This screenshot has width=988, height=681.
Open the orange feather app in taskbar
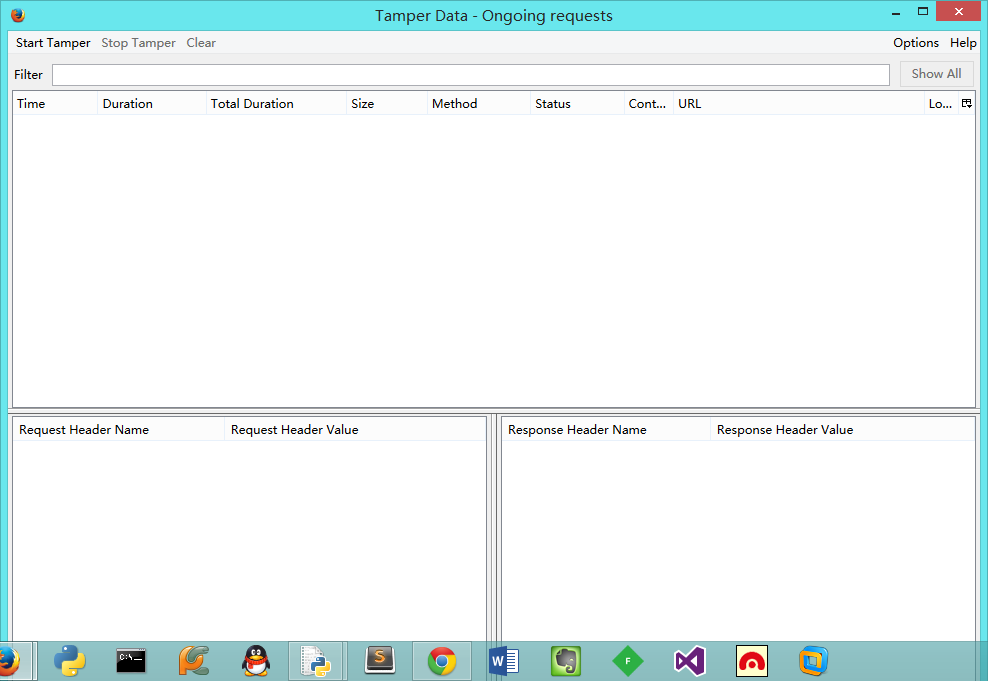[193, 661]
